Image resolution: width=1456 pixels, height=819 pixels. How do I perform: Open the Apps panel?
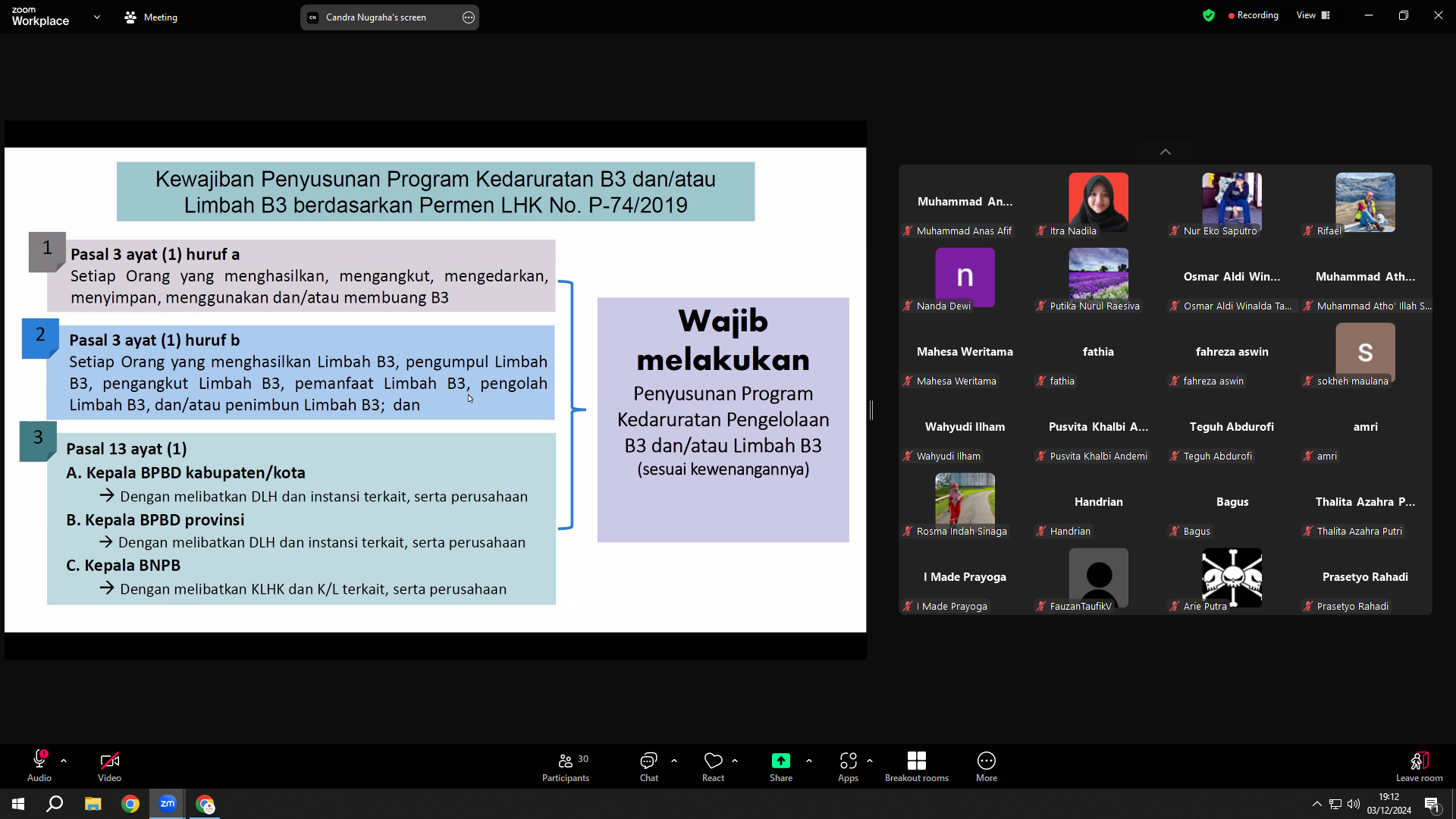[x=848, y=766]
